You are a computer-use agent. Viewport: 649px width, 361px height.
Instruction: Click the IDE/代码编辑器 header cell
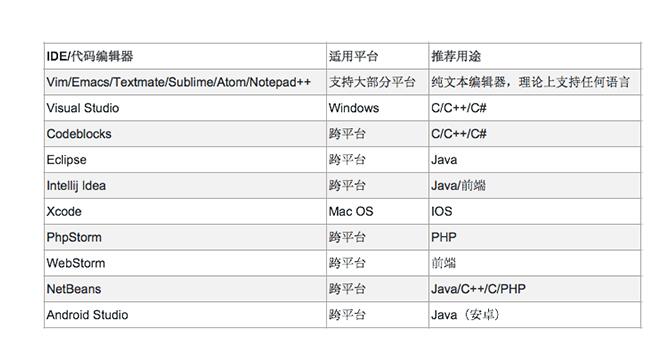point(185,56)
